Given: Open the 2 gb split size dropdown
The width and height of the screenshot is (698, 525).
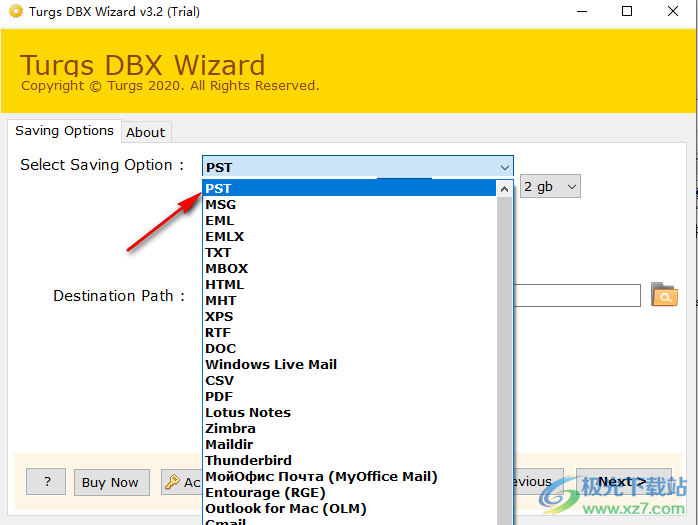Looking at the screenshot, I should tap(550, 186).
